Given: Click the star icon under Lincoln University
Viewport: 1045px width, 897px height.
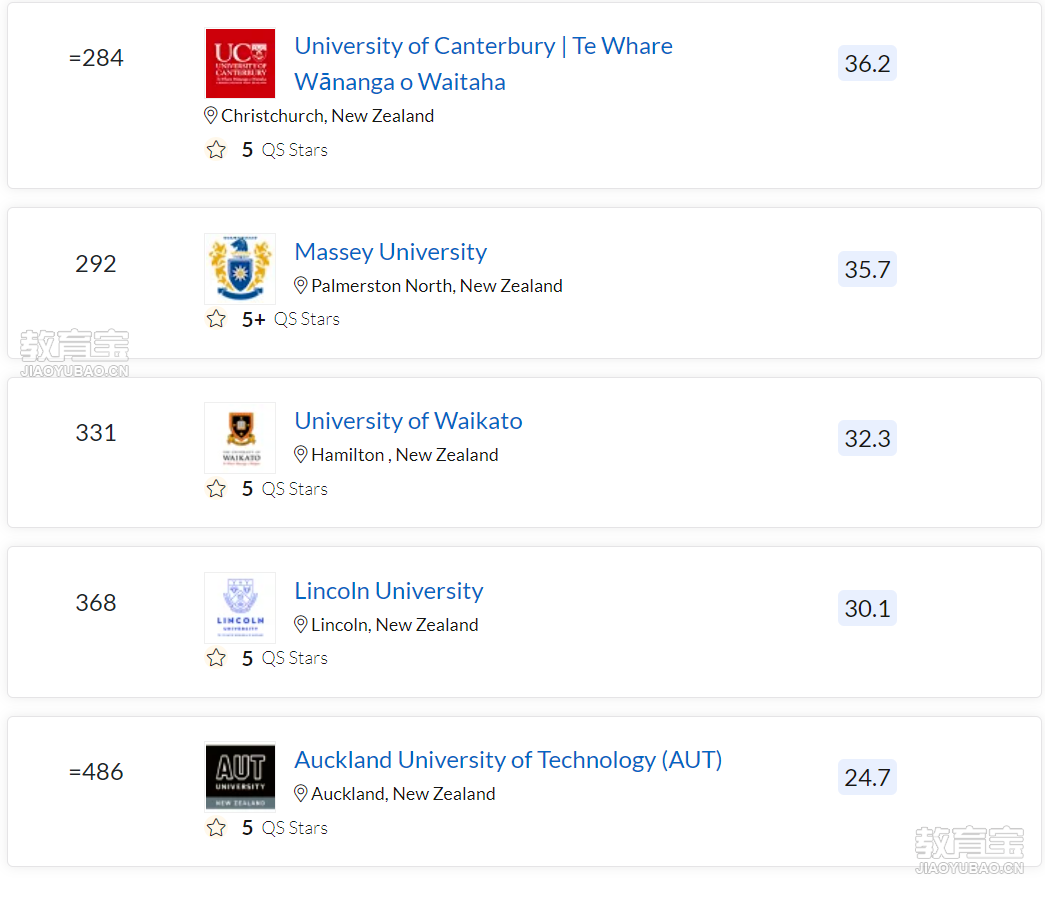Looking at the screenshot, I should (x=216, y=658).
